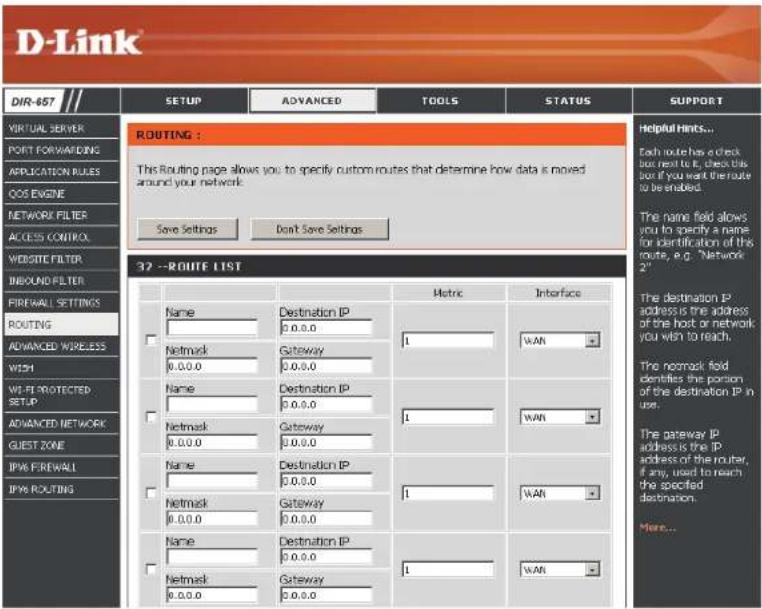Click third route Destination IP field
This screenshot has height=609, width=762.
point(326,481)
